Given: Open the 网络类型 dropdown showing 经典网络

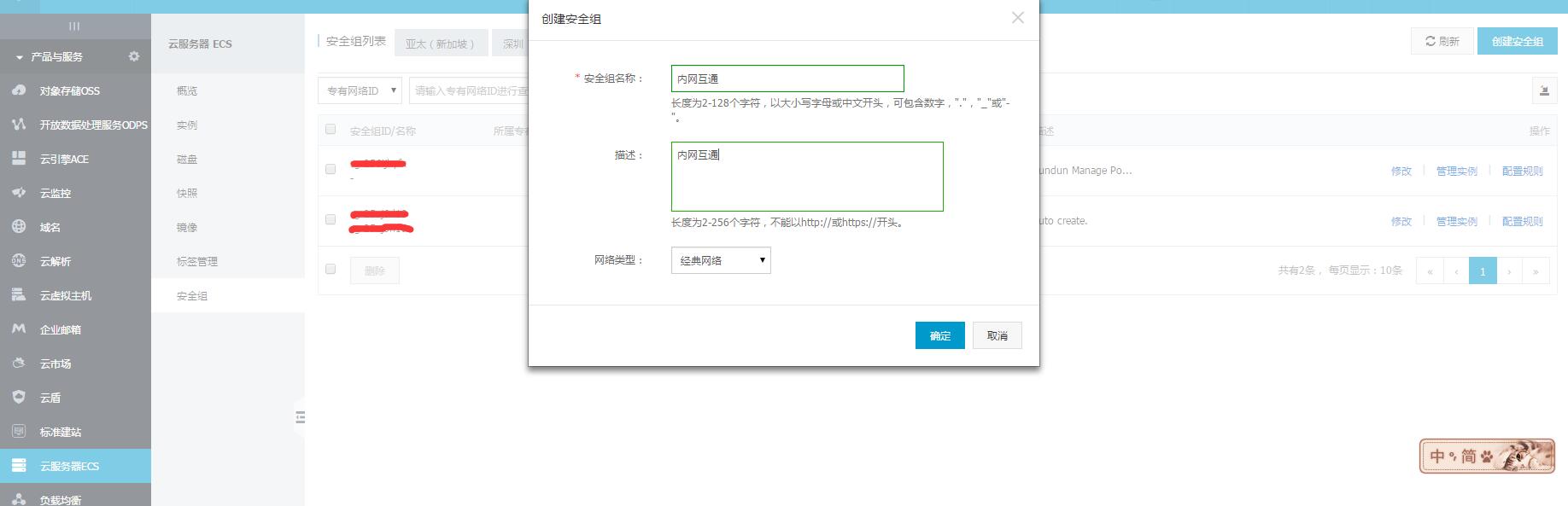Looking at the screenshot, I should 721,260.
